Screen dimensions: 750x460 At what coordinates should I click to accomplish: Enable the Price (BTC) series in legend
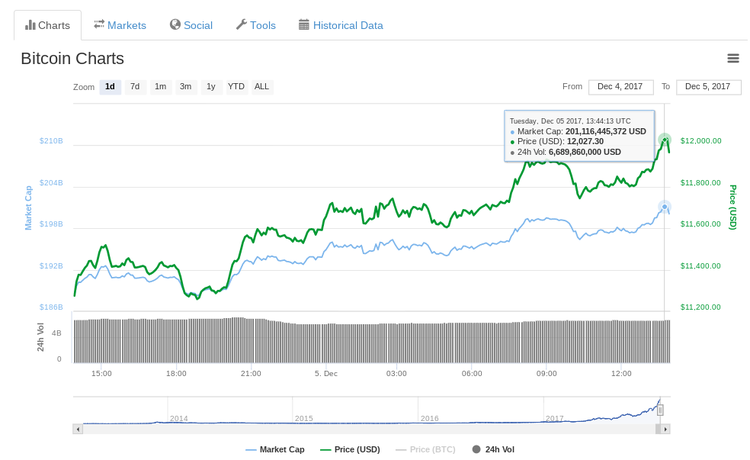pos(426,449)
